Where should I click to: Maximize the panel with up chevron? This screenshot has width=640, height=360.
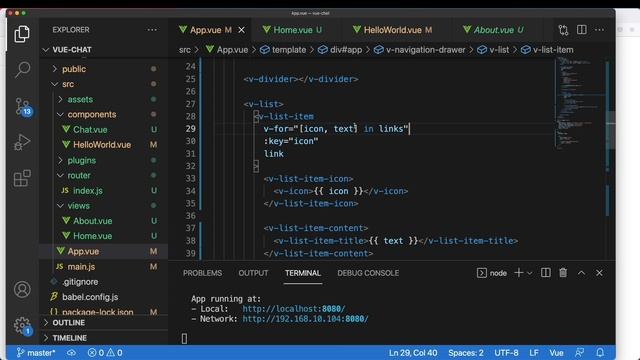[581, 273]
